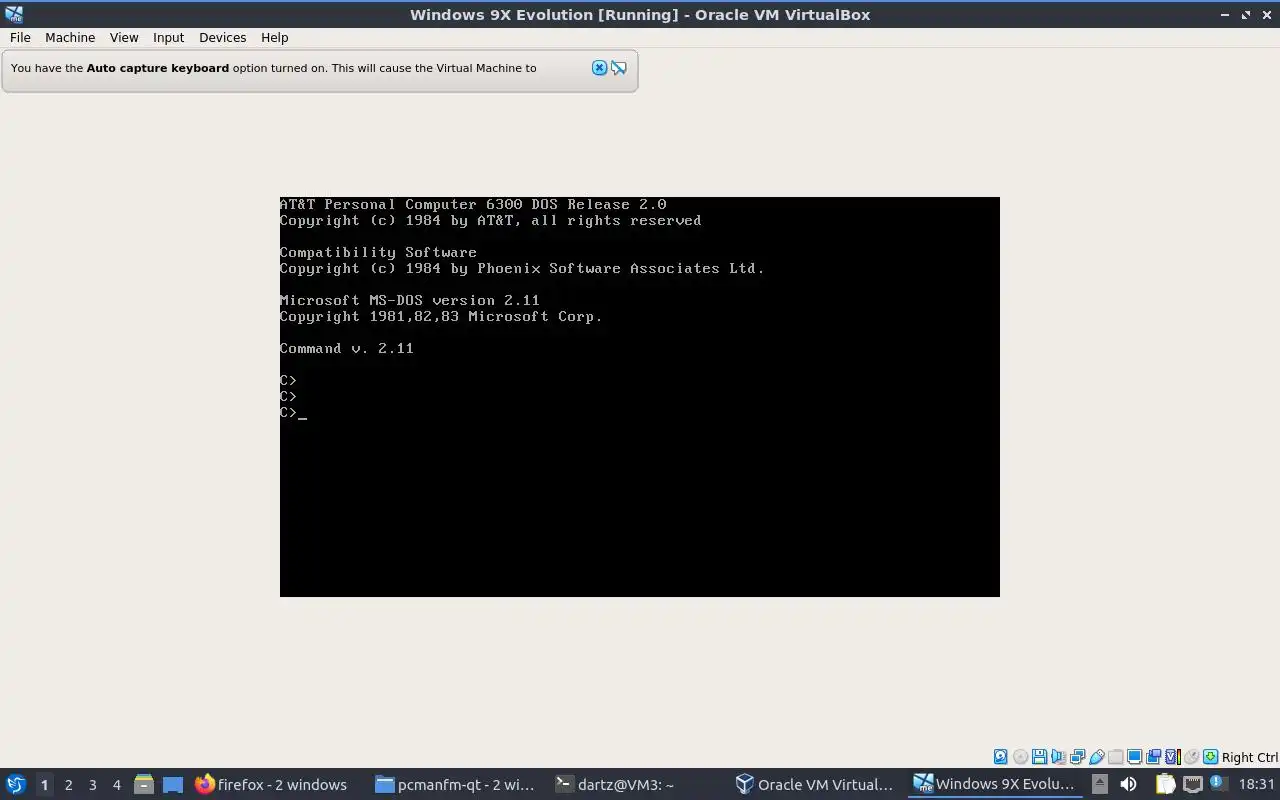Click the network adapters status icon

point(1077,757)
